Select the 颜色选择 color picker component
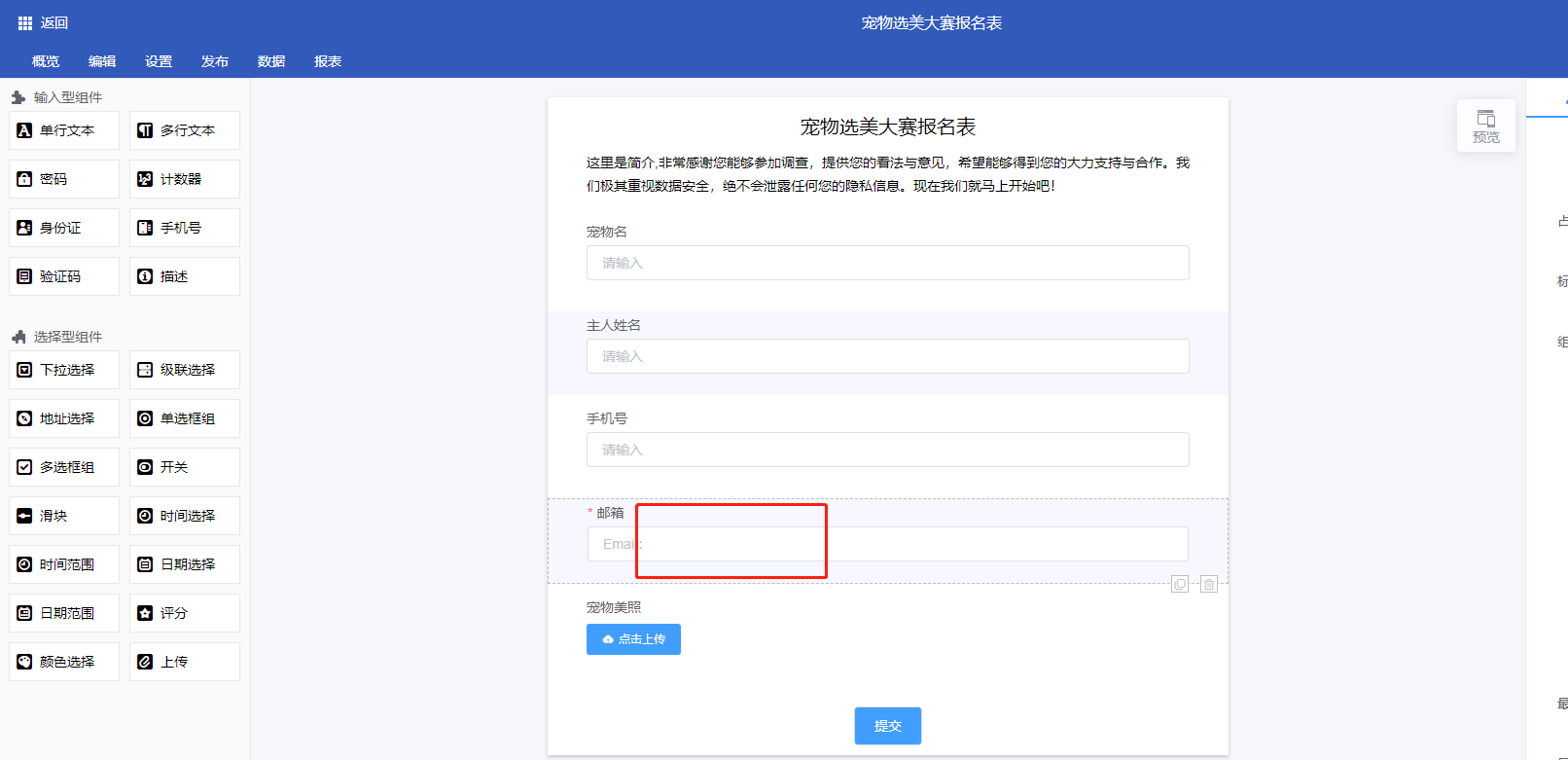1568x760 pixels. click(x=64, y=662)
